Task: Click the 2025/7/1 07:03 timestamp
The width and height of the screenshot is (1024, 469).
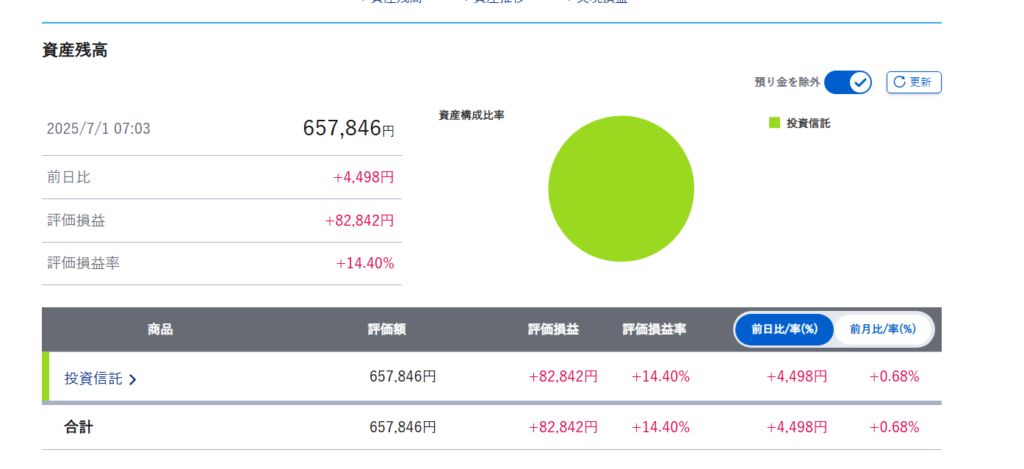Action: point(98,129)
